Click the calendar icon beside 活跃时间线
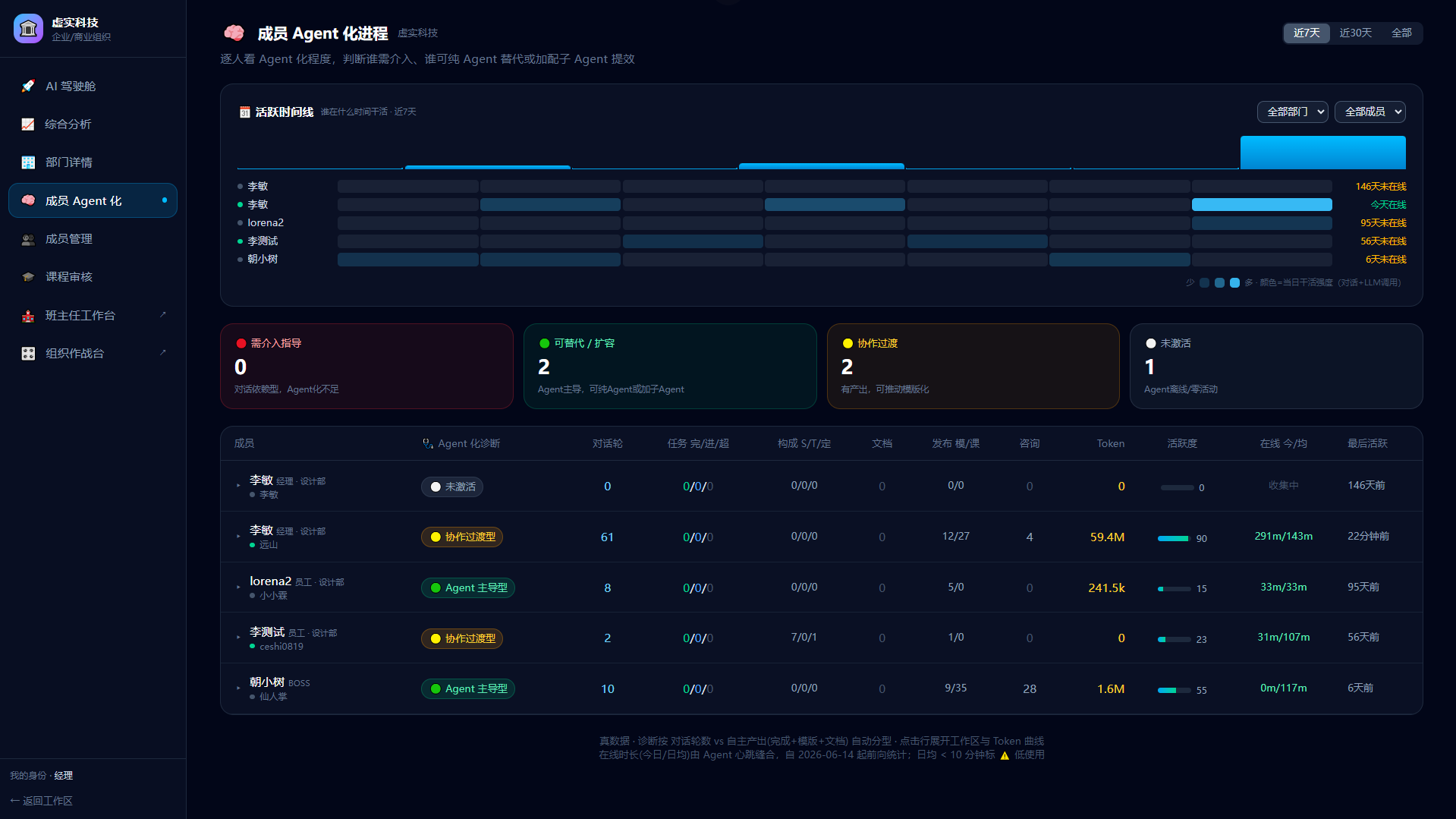This screenshot has height=819, width=1456. tap(244, 112)
